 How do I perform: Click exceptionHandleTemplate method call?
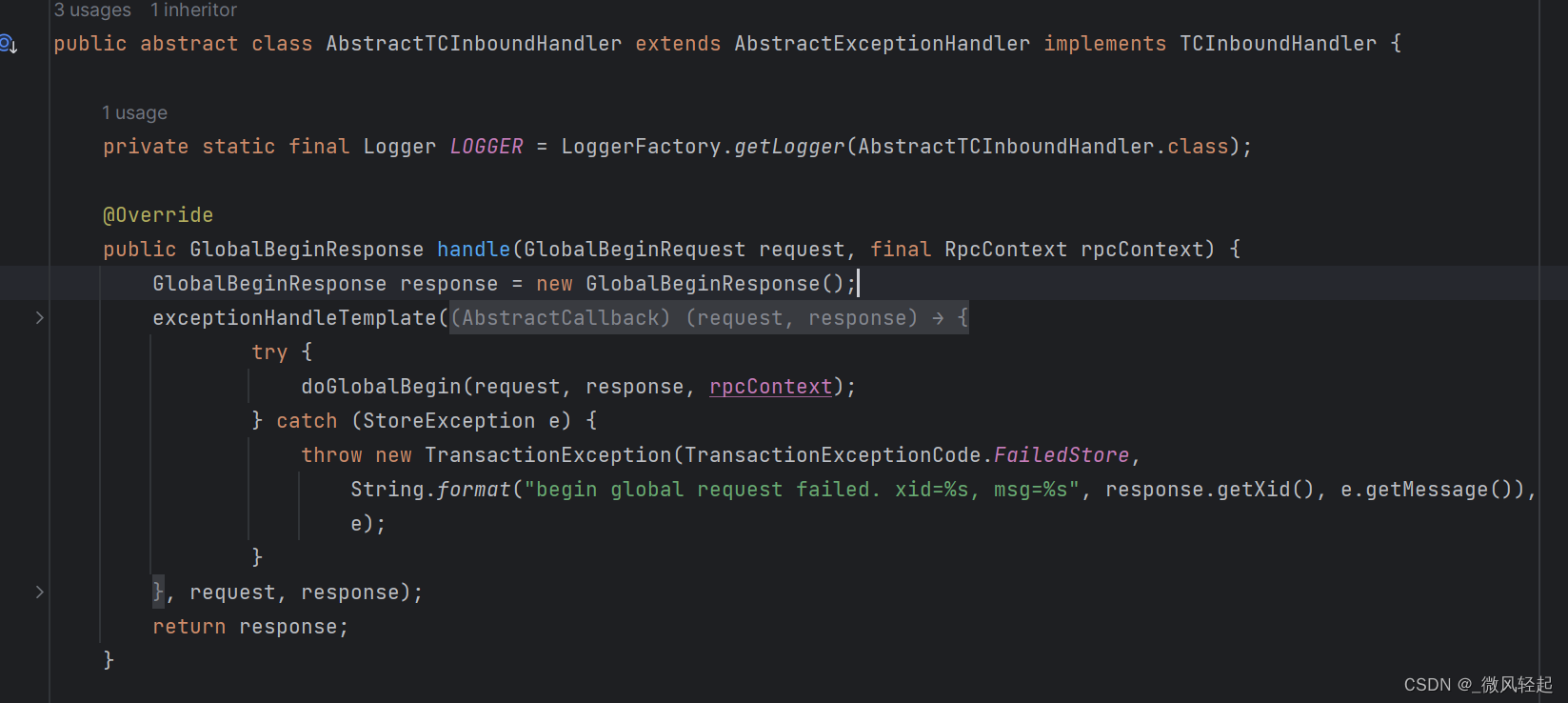294,318
